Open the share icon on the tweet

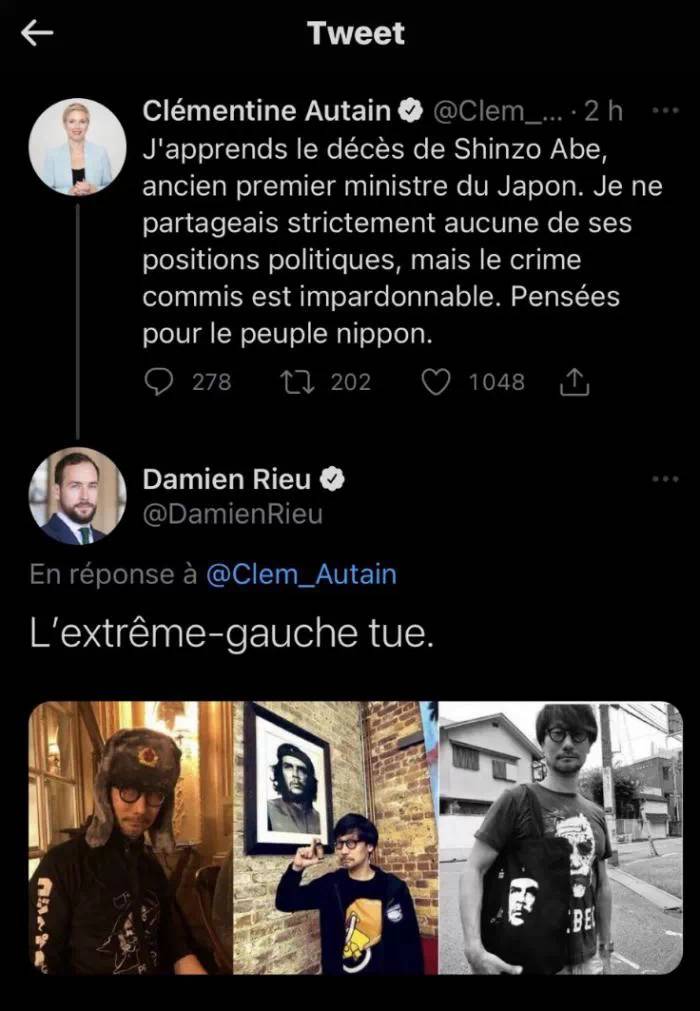click(x=573, y=381)
